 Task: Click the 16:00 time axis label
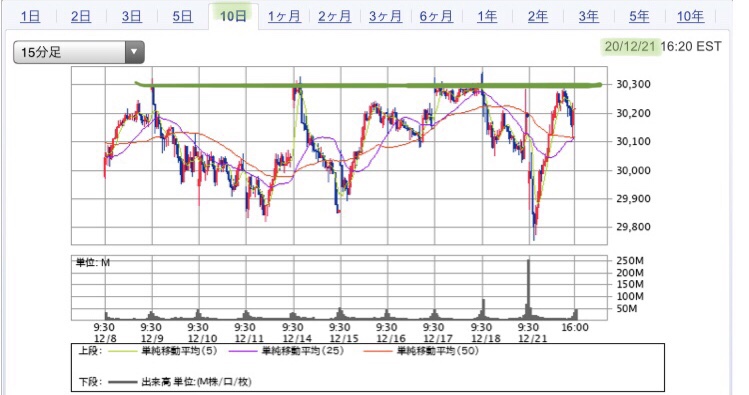pyautogui.click(x=575, y=328)
